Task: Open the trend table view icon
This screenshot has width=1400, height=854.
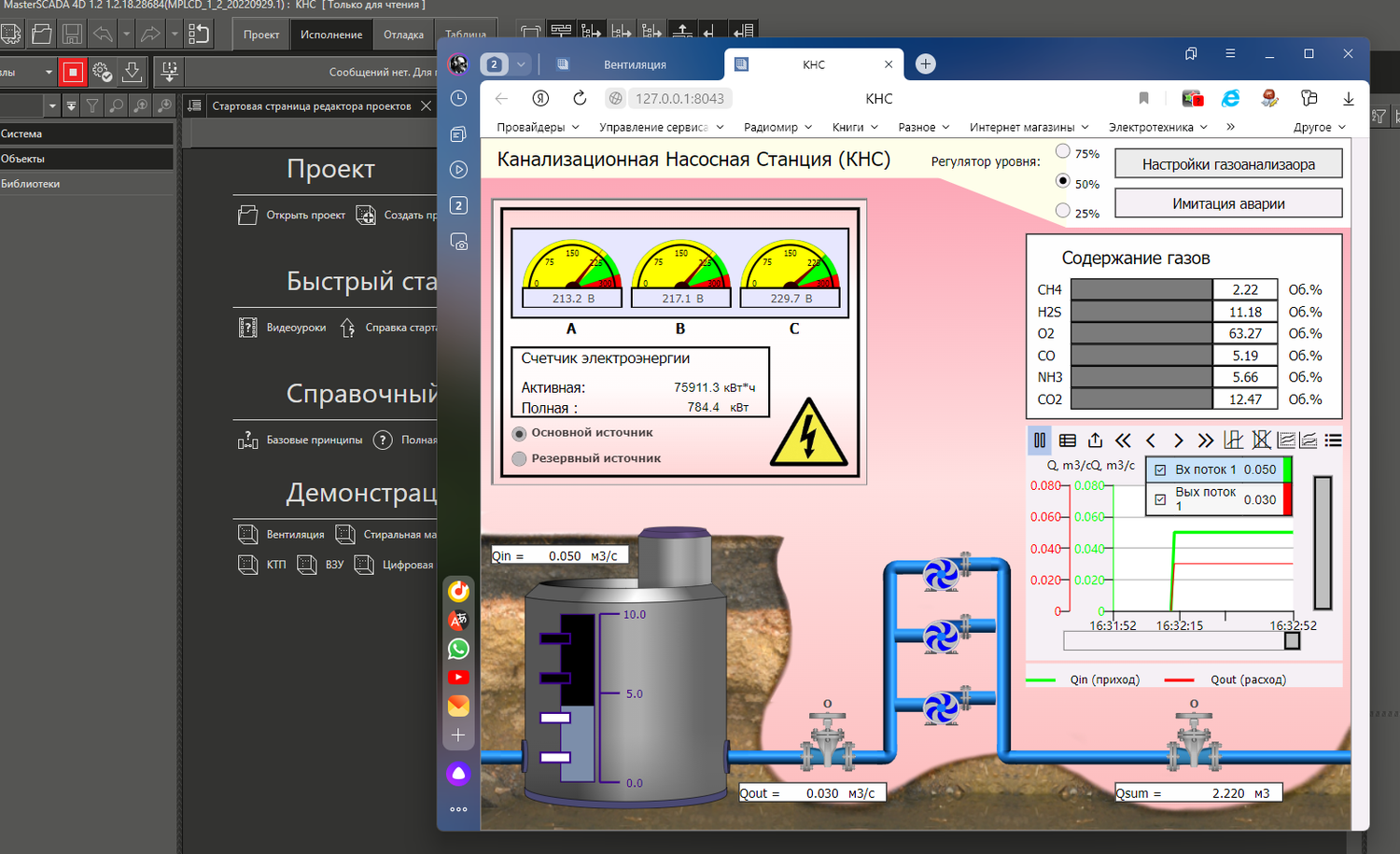Action: [x=1068, y=441]
